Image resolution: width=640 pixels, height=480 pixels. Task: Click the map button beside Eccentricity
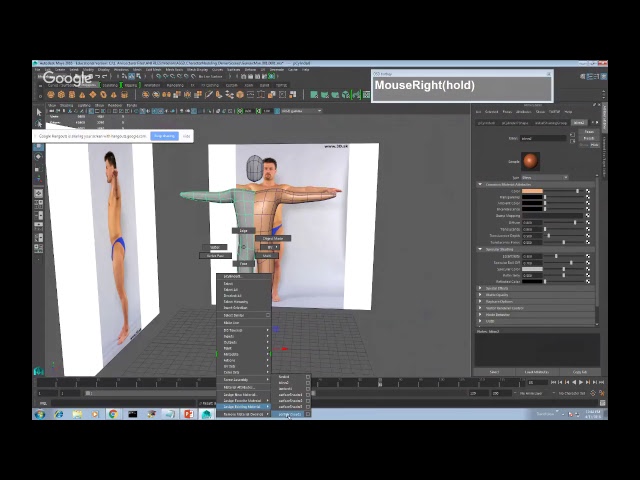coord(588,256)
